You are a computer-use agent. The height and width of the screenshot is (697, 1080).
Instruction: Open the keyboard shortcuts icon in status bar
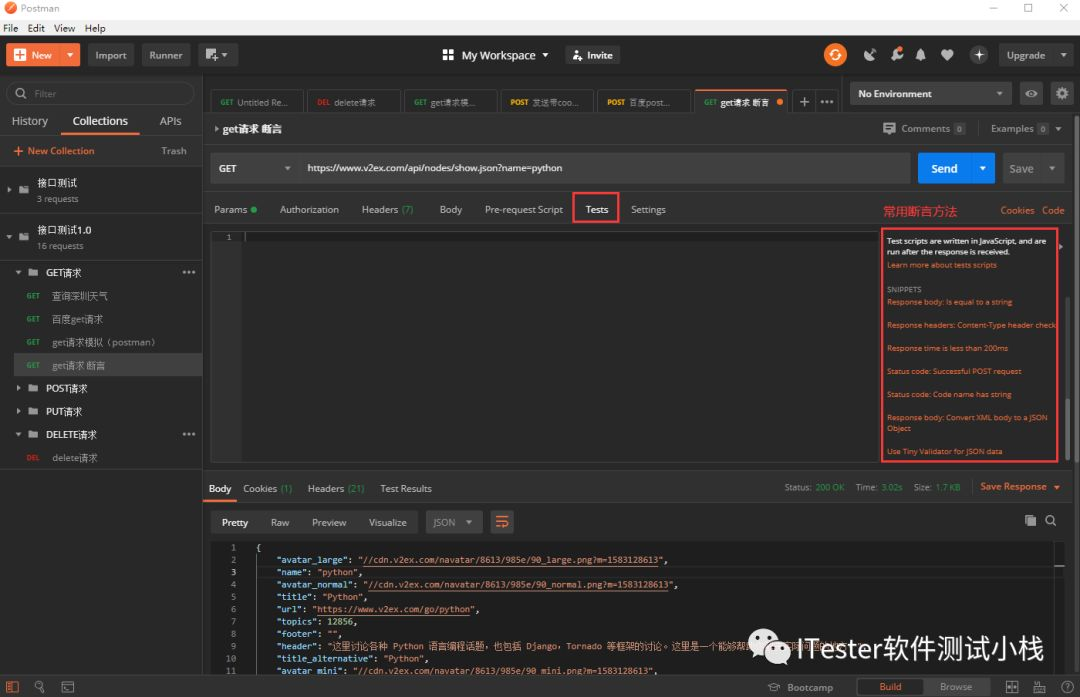pyautogui.click(x=1039, y=687)
